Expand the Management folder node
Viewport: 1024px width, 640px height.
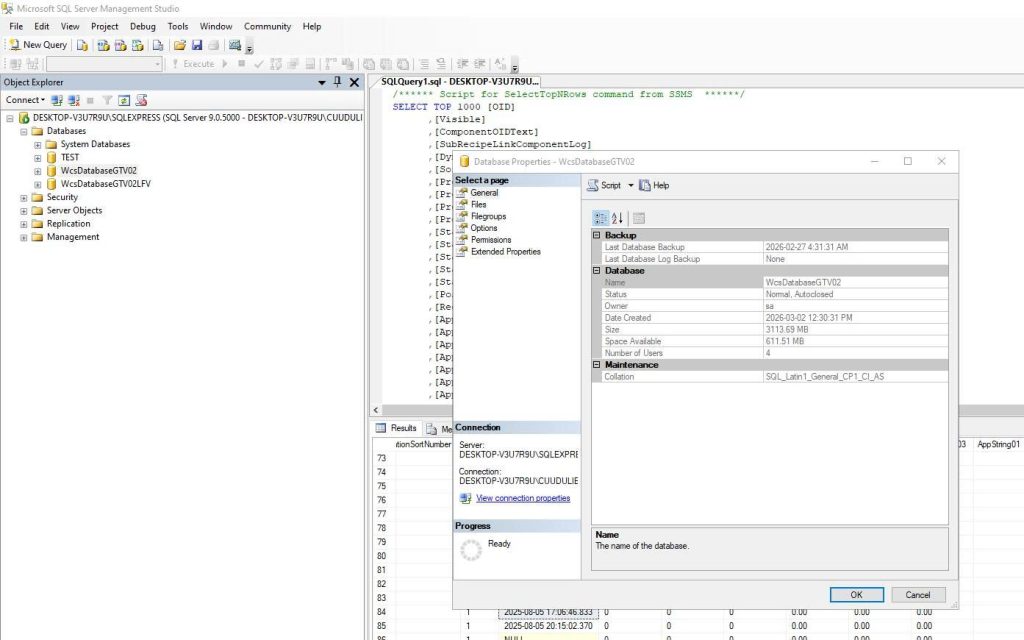pos(24,238)
